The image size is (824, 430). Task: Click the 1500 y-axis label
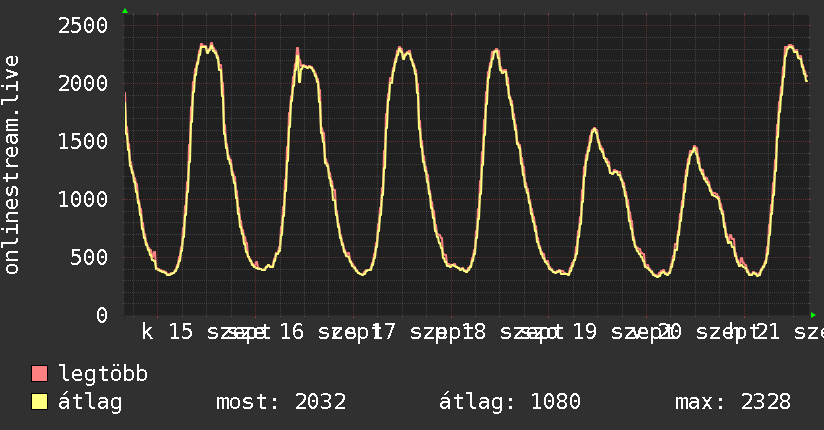(x=83, y=141)
